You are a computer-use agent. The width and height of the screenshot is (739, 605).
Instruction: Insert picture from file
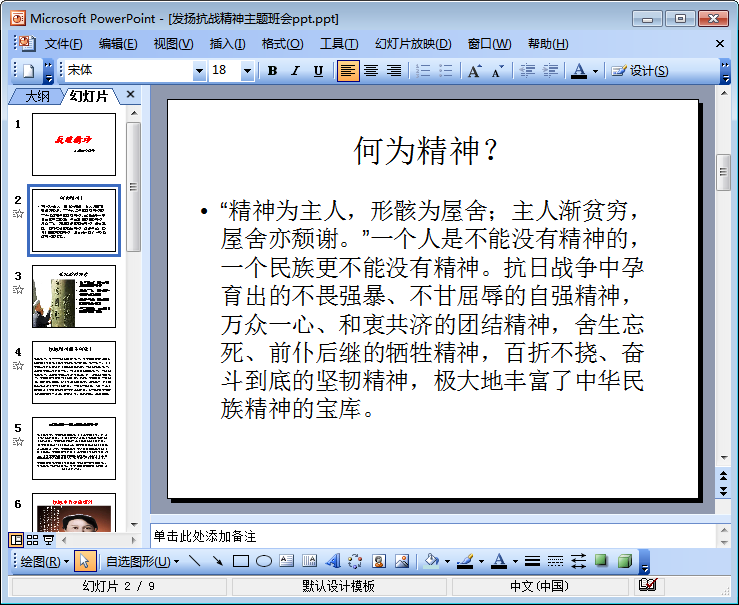click(402, 561)
